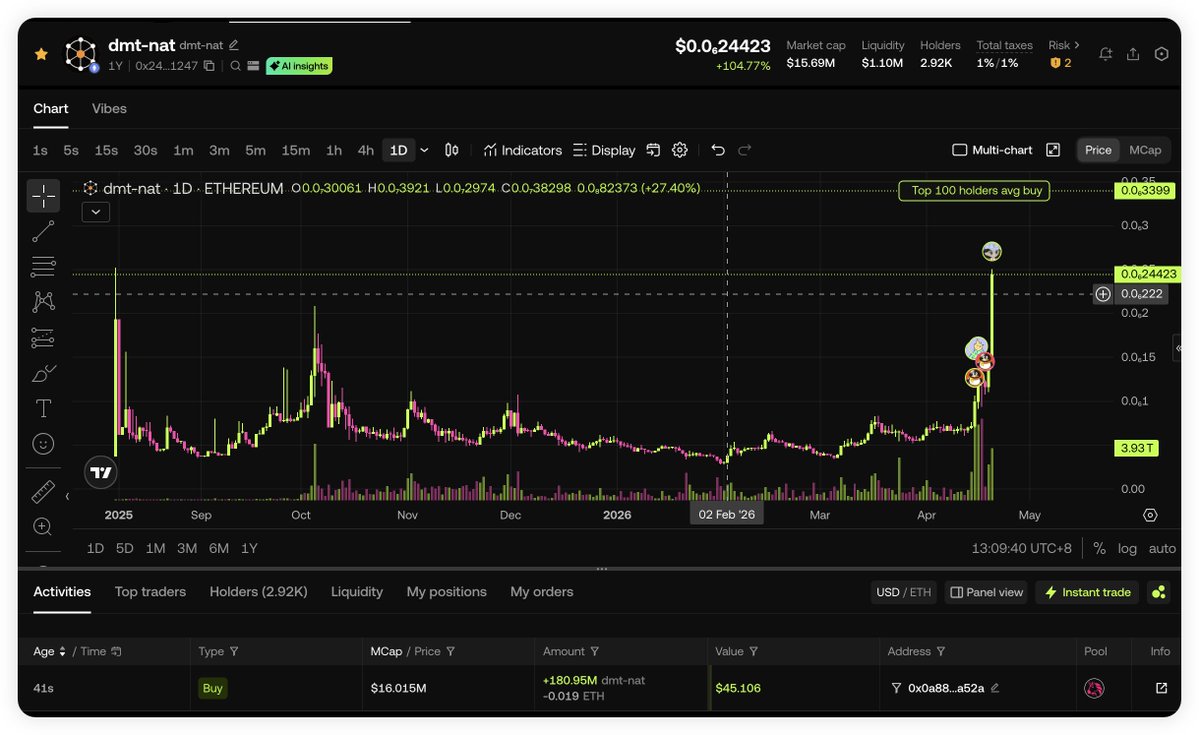This screenshot has width=1199, height=735.
Task: Switch chart to MCap view
Action: 1145,150
